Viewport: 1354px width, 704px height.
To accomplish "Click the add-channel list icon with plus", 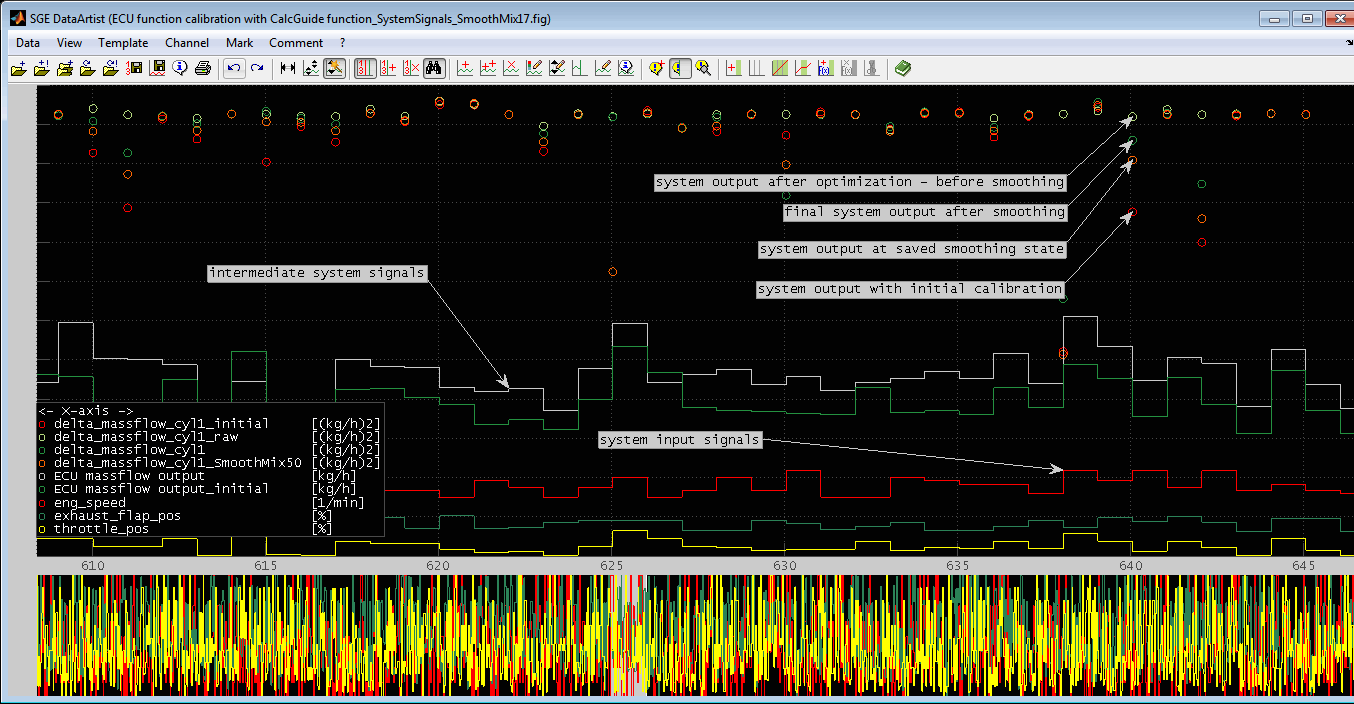I will point(388,68).
